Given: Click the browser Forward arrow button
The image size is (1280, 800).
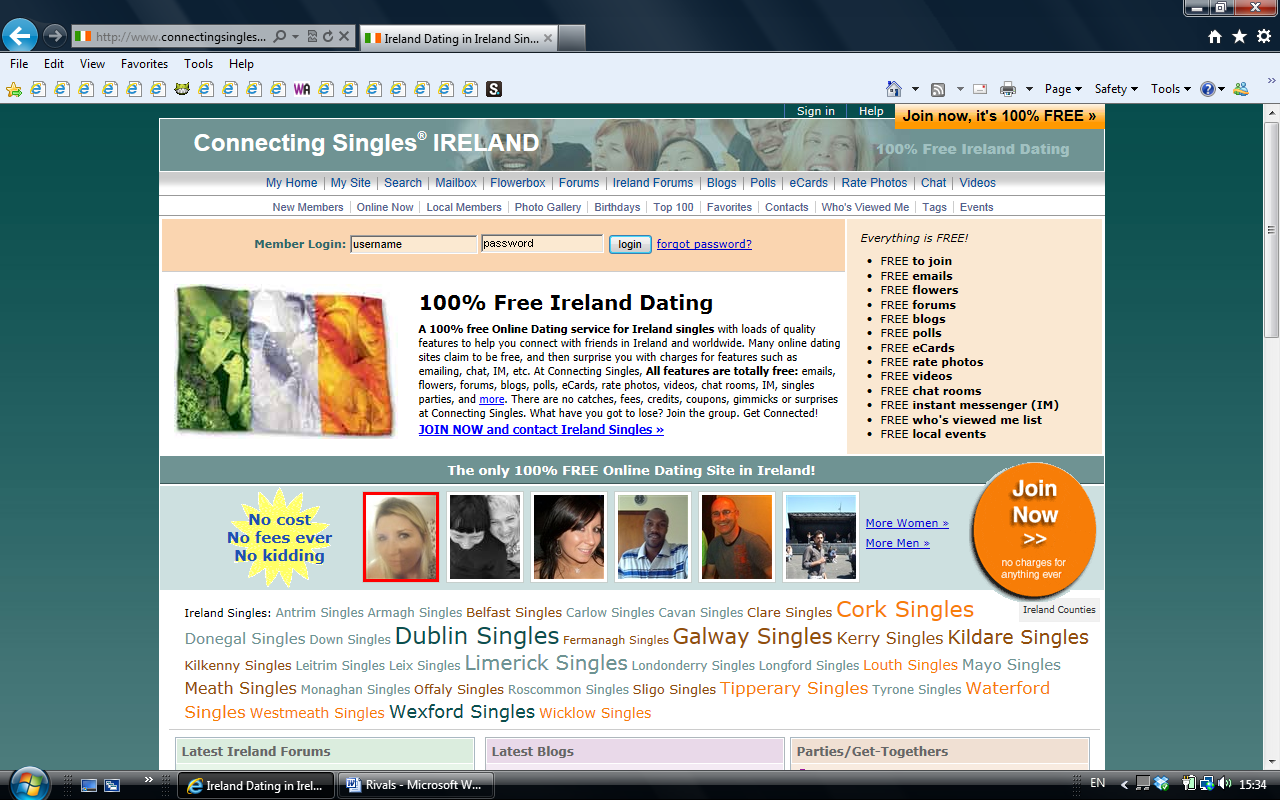Looking at the screenshot, I should coord(55,37).
